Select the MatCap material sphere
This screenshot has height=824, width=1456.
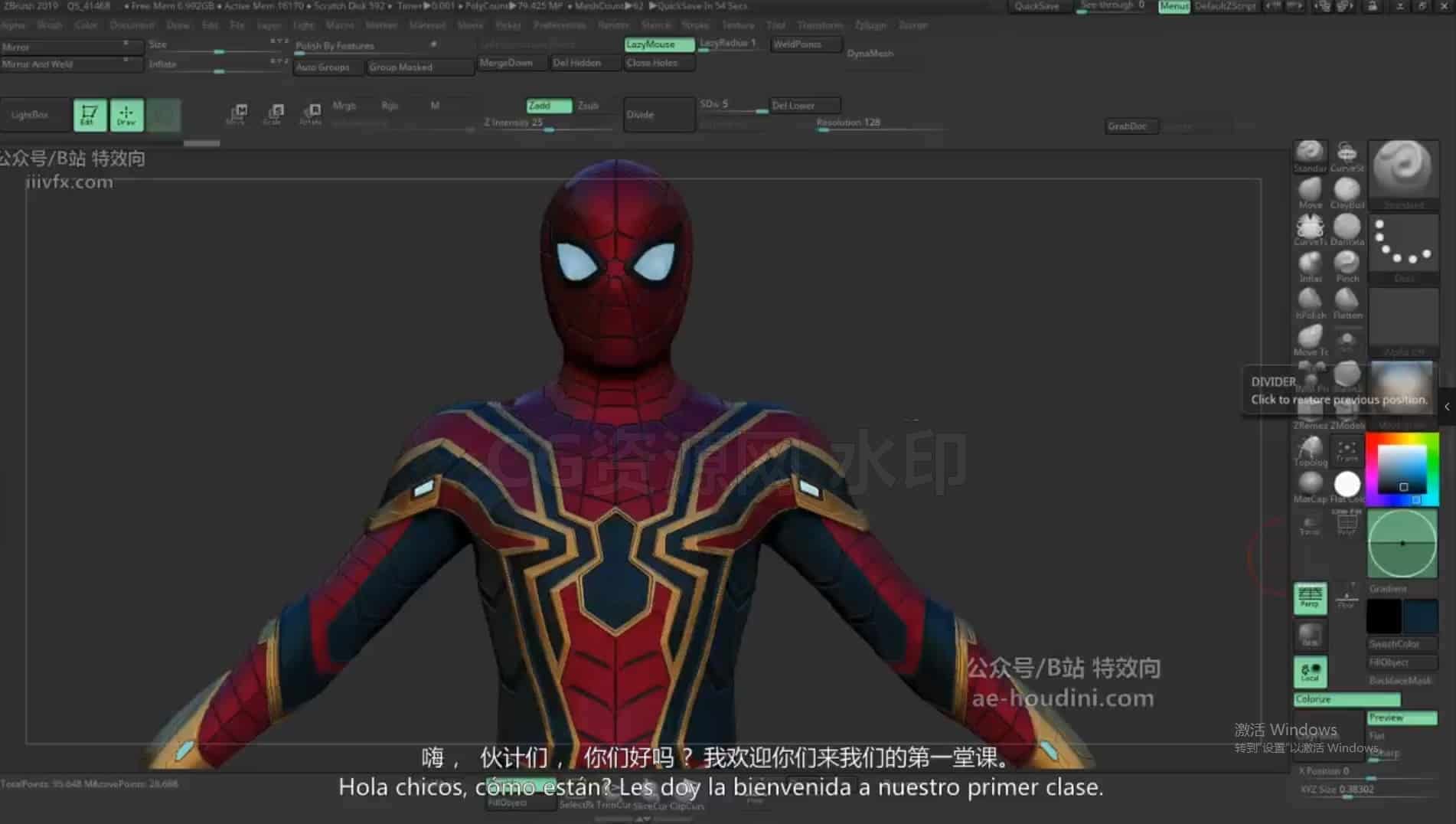coord(1310,486)
